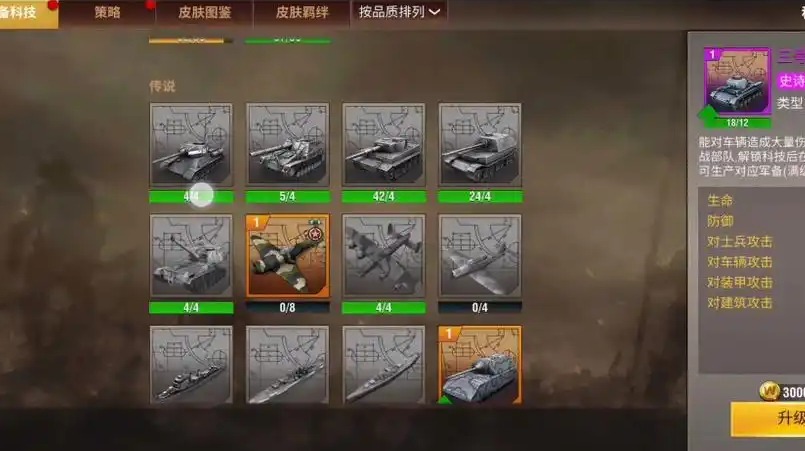805x451 pixels.
Task: Expand the 按品质排列 sort dropdown
Action: coord(399,12)
